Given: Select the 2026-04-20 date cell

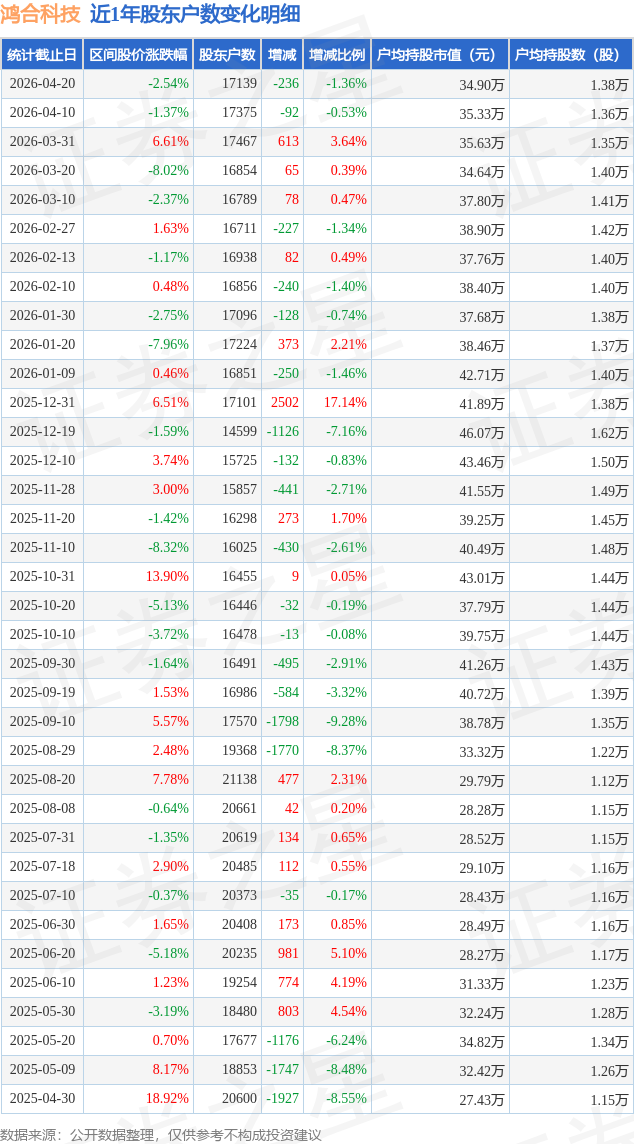Looking at the screenshot, I should tap(42, 84).
